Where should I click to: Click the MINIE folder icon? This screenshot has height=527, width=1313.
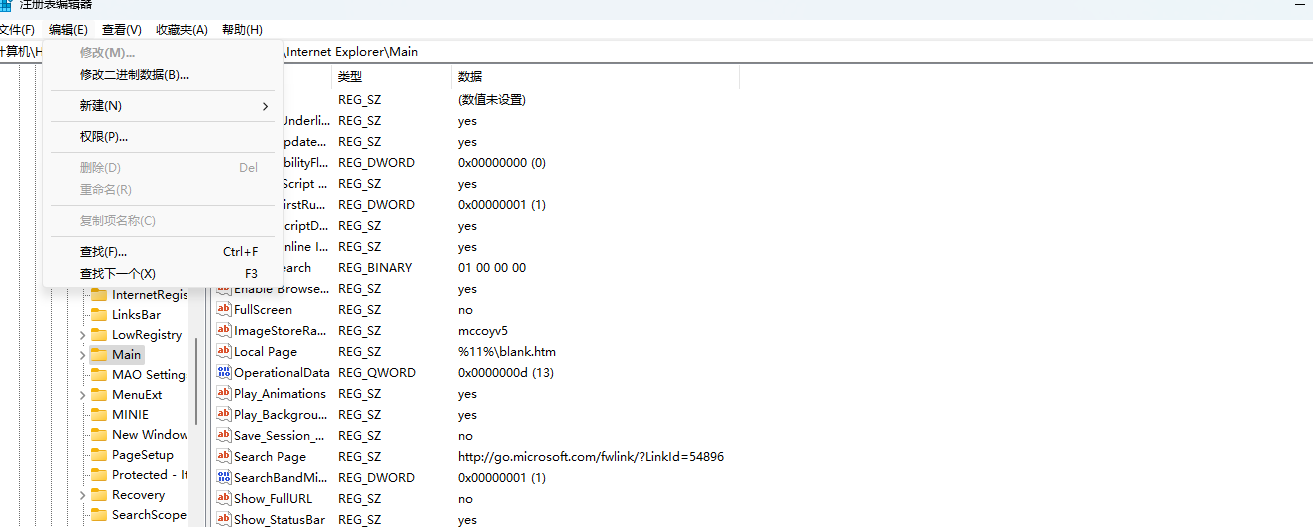98,415
